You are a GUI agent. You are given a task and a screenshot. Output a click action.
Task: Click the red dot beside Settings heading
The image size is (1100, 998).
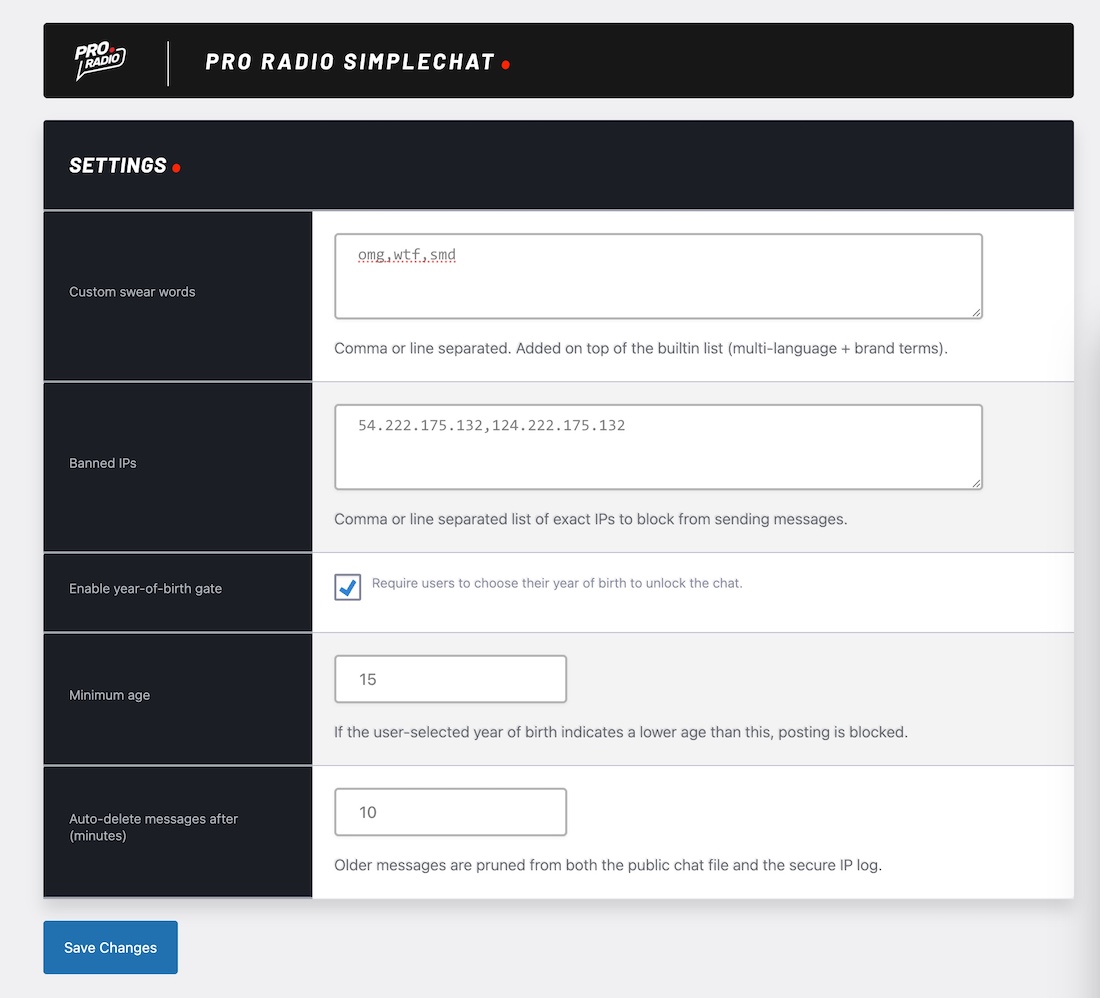177,168
